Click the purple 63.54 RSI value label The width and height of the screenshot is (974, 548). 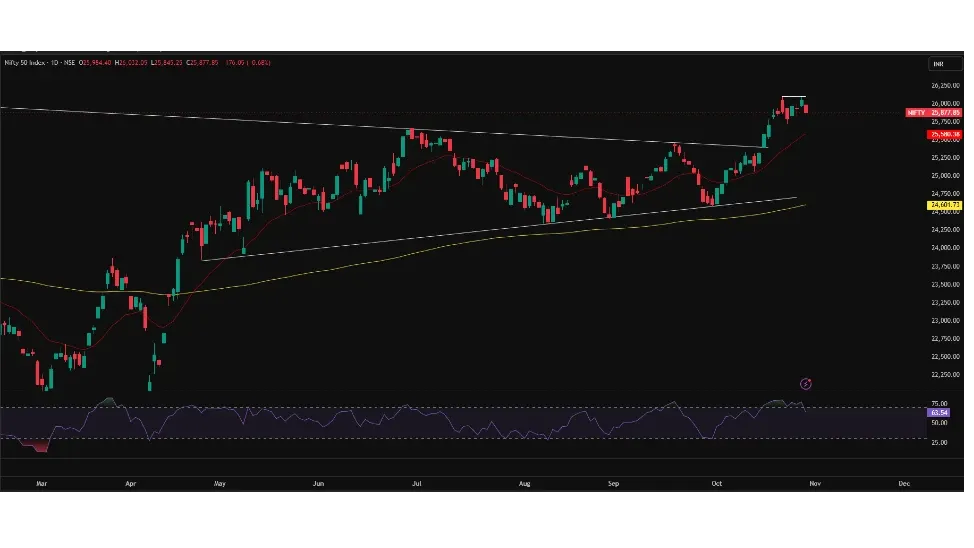click(x=939, y=413)
